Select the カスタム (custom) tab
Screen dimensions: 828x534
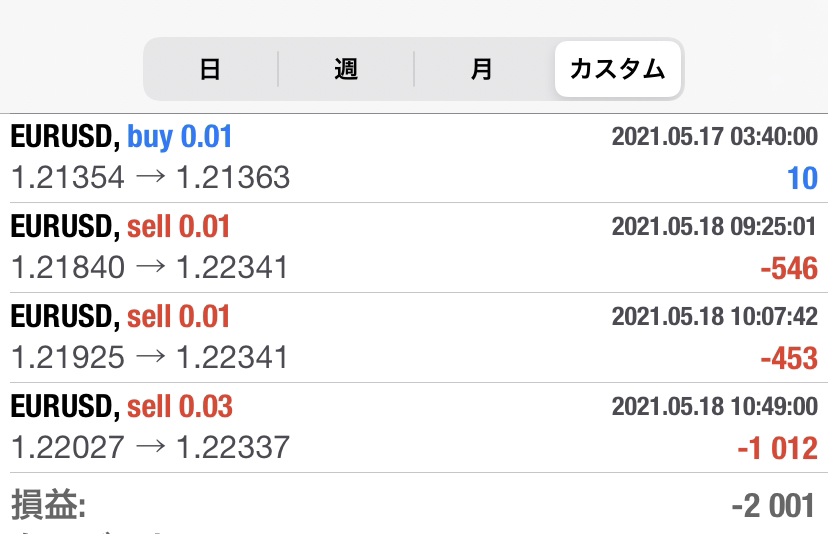click(x=617, y=69)
